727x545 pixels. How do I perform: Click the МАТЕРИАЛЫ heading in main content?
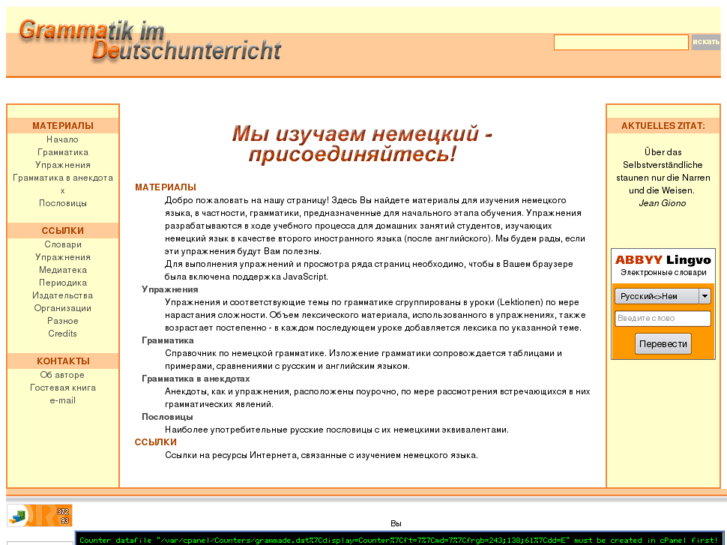pyautogui.click(x=166, y=187)
